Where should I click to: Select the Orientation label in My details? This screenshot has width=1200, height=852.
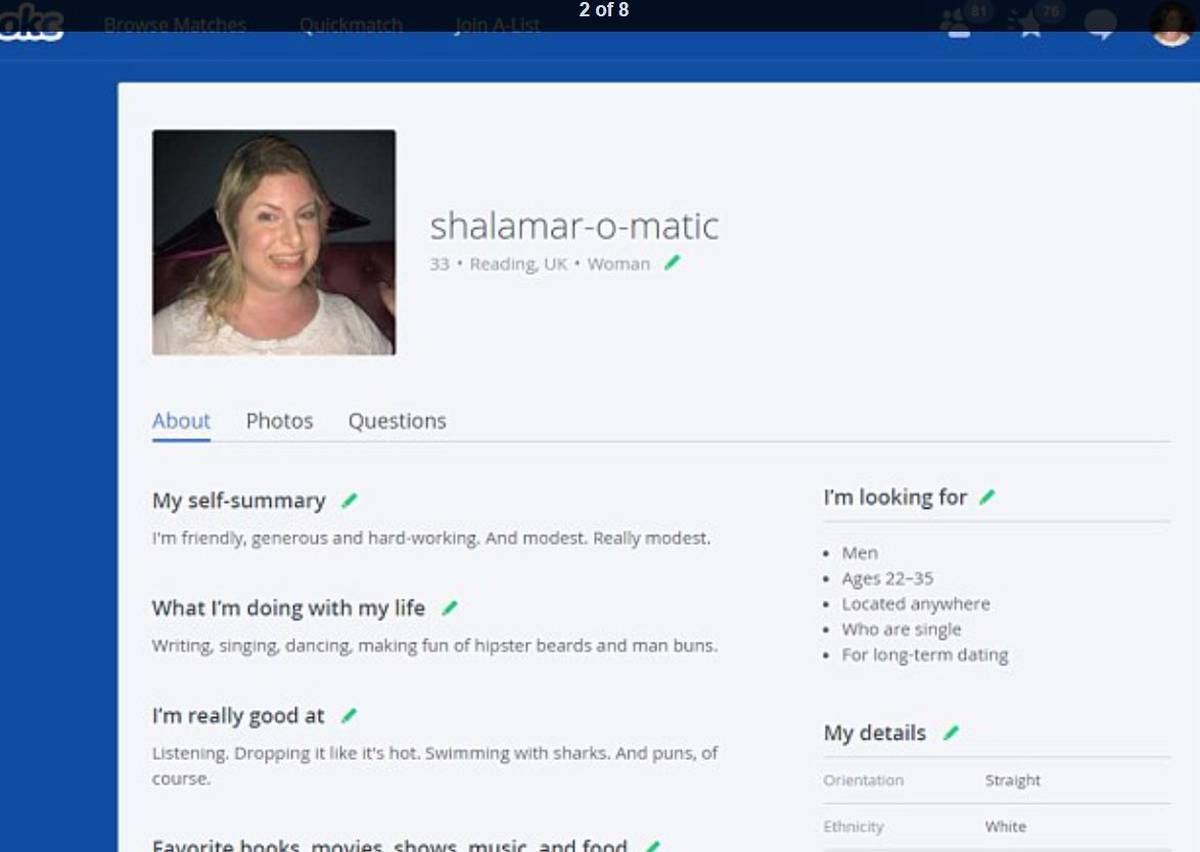click(x=863, y=780)
